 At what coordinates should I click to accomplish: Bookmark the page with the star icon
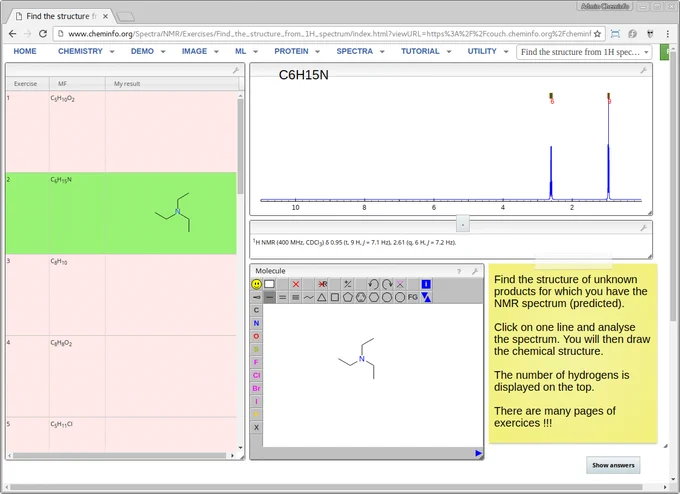click(x=597, y=34)
